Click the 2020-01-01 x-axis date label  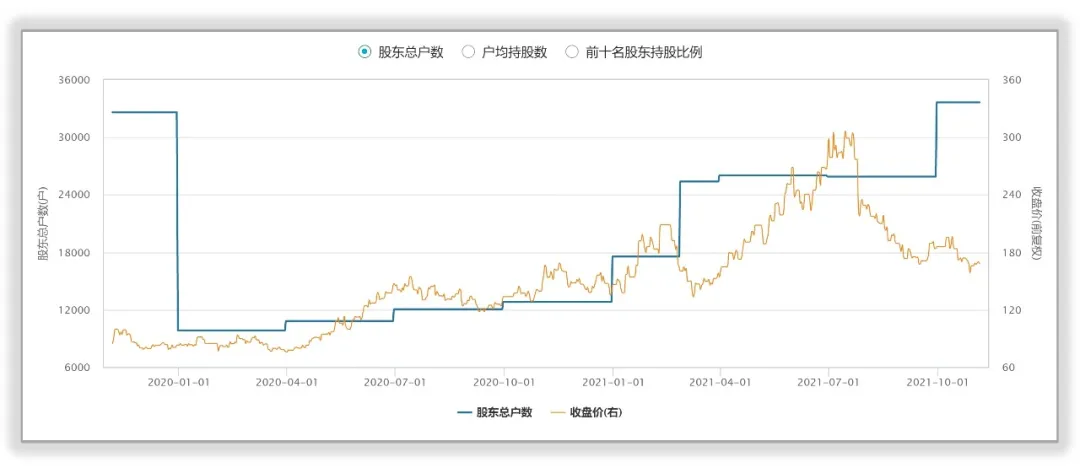tap(178, 381)
